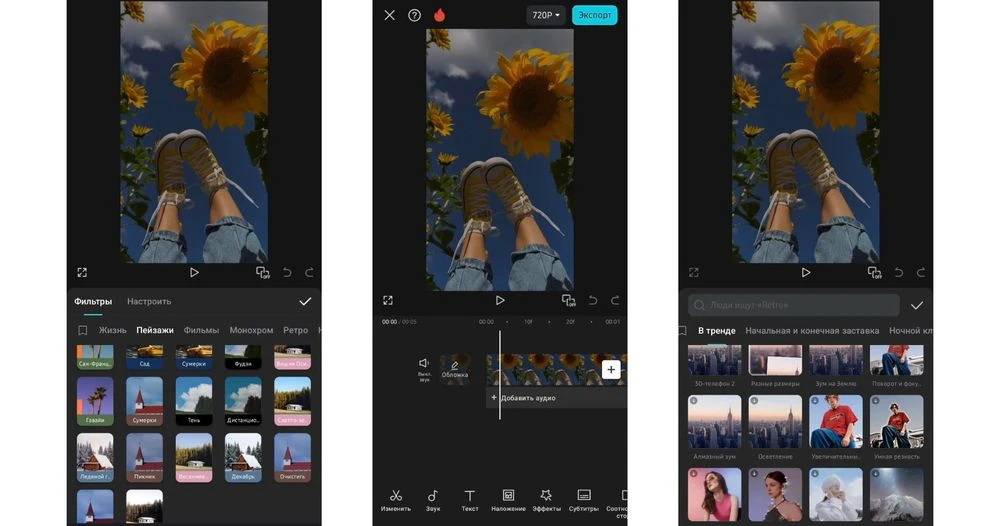Confirm filter selection with the checkmark
Screen dimensions: 1000x526
[x=305, y=301]
